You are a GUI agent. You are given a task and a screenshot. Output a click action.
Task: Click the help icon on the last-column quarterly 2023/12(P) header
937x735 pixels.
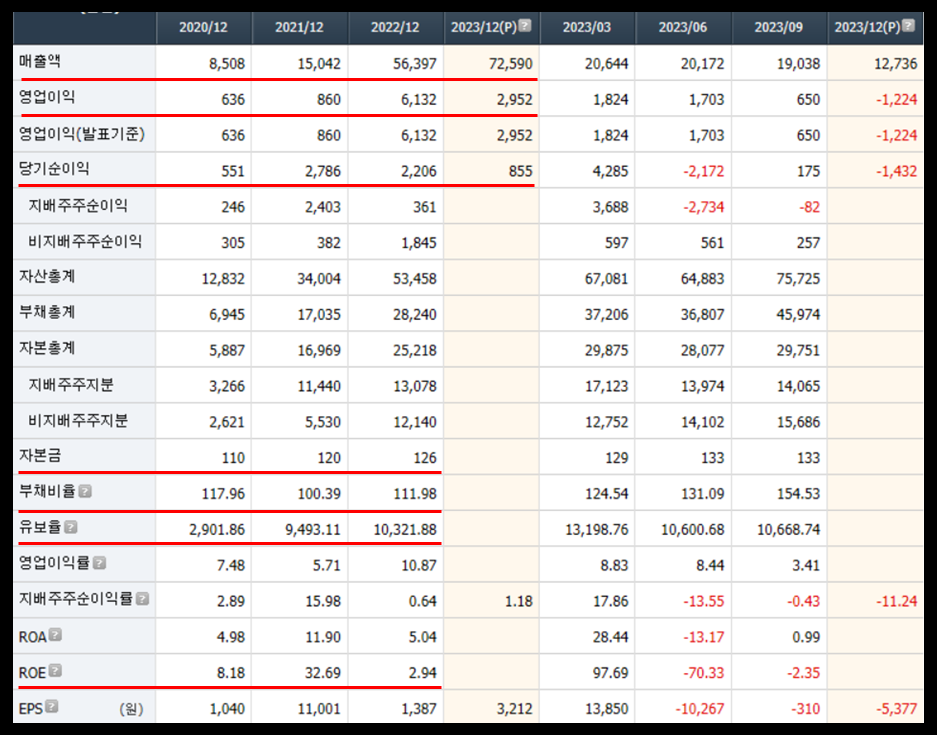pyautogui.click(x=908, y=26)
